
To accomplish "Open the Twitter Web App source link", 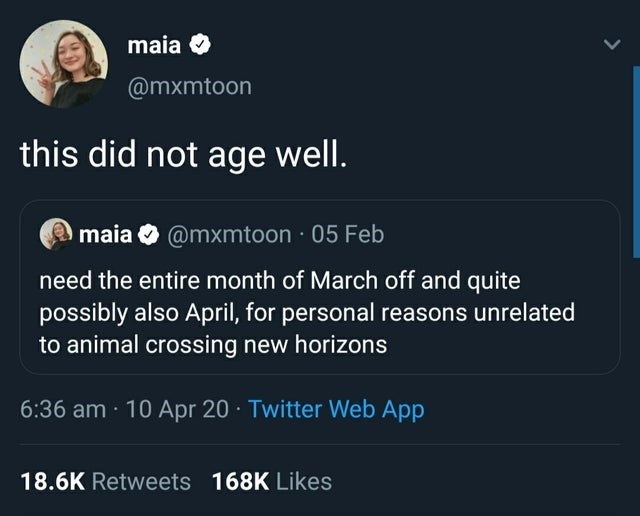I will point(336,410).
